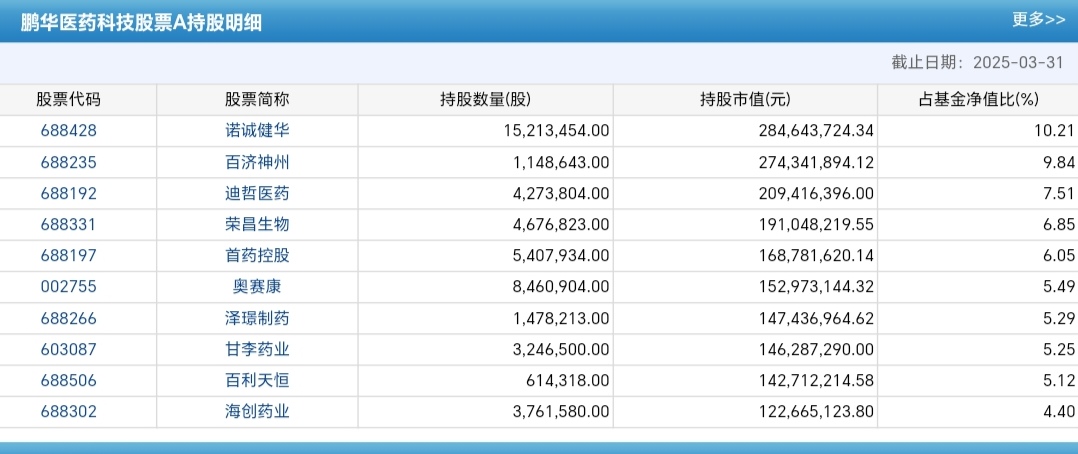Click the 持股市值(元) column header
The image size is (1078, 454).
pos(745,99)
